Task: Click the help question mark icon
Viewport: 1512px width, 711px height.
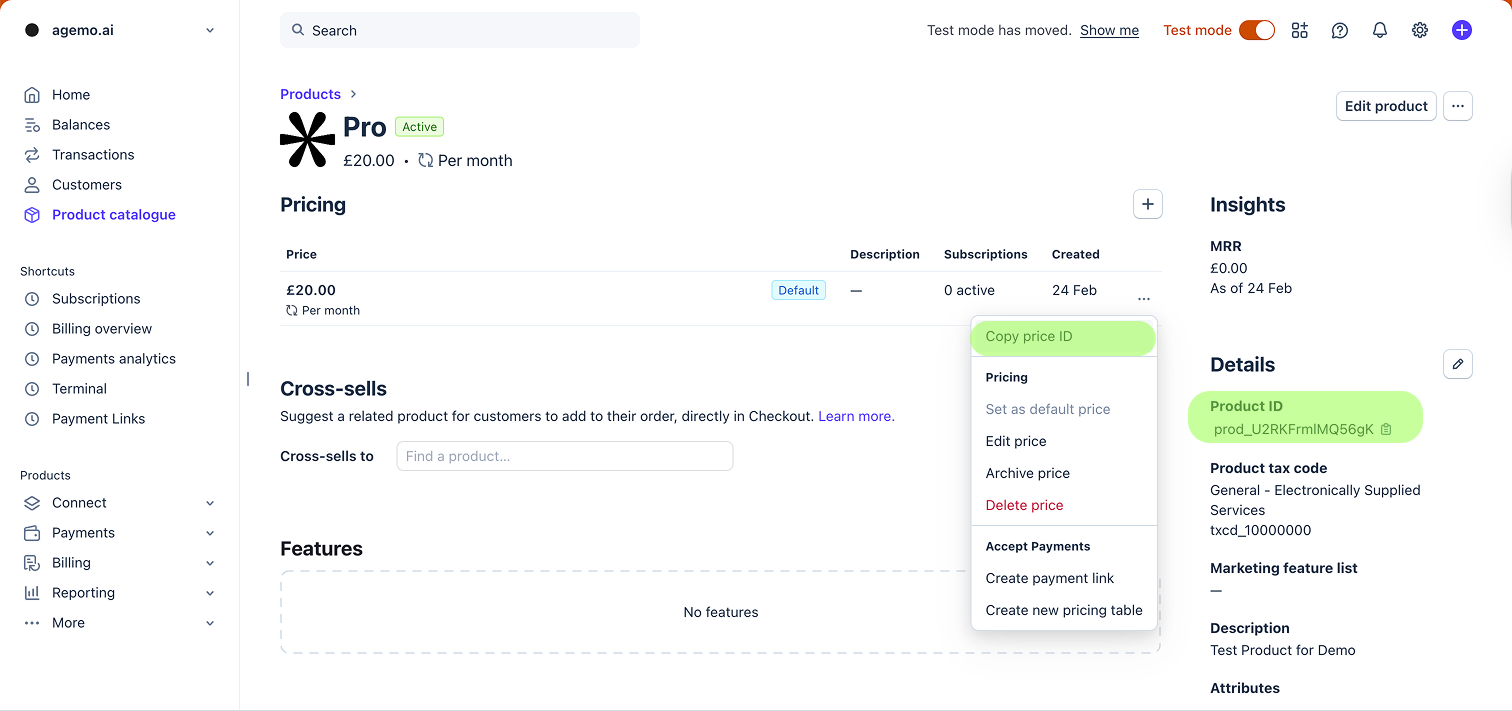Action: point(1340,30)
